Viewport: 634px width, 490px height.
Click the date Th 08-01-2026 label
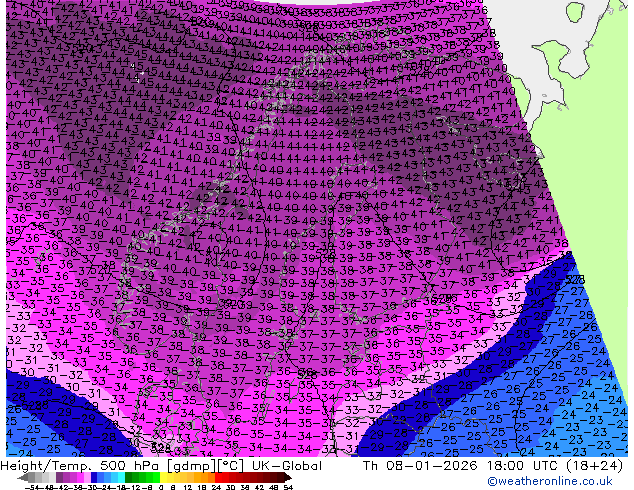[420, 466]
